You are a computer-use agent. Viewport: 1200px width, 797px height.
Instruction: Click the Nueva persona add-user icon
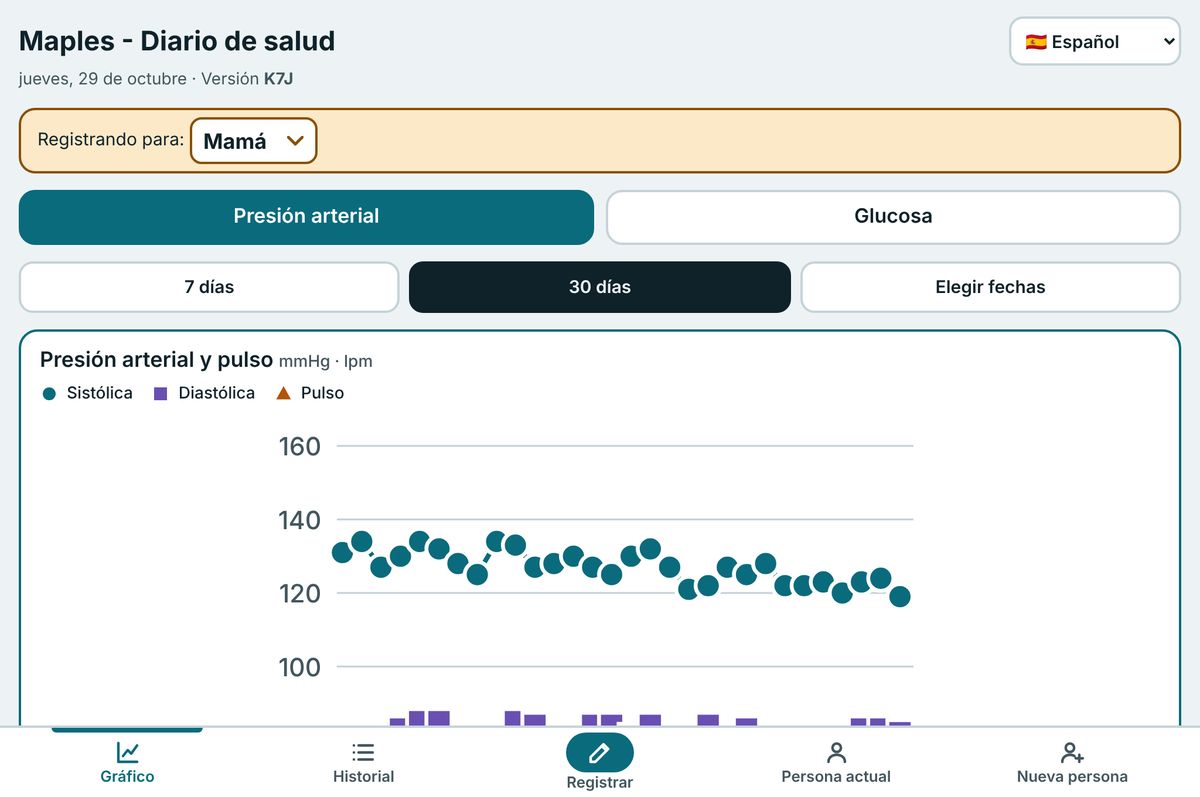(1072, 752)
